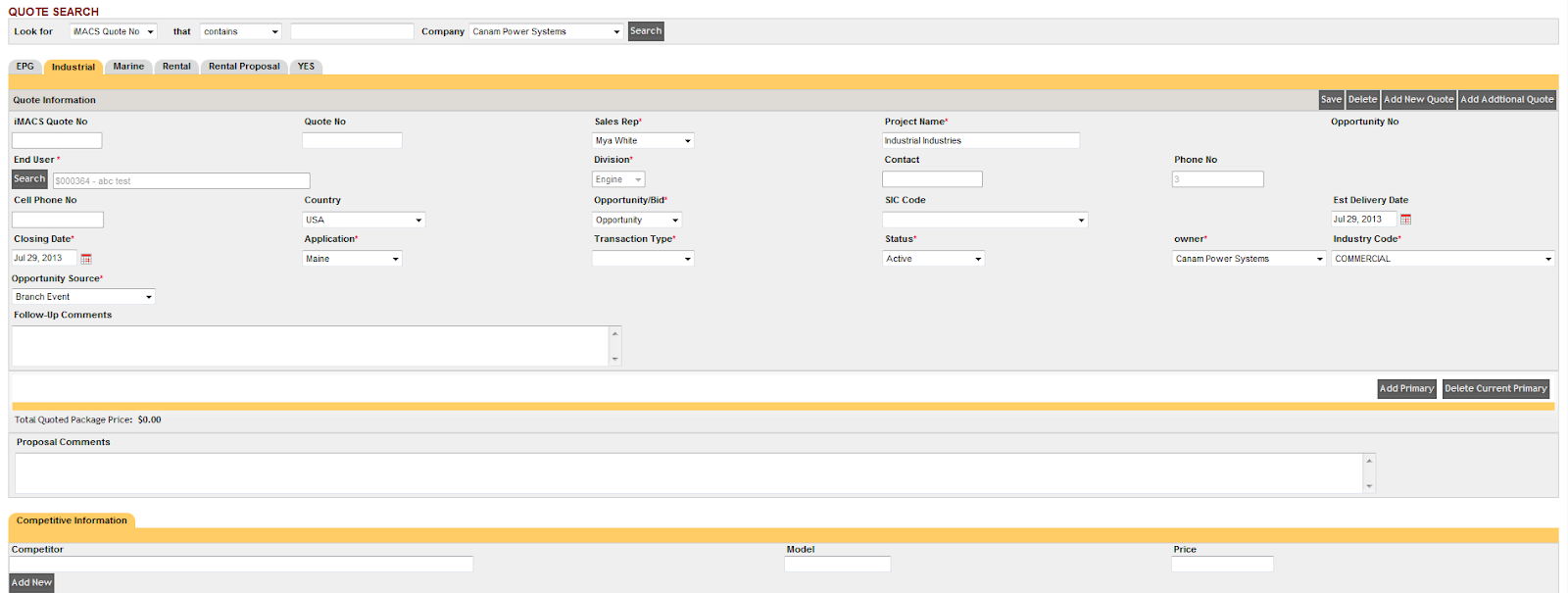1568x593 pixels.
Task: Open the Status dropdown showing Active
Action: [933, 259]
